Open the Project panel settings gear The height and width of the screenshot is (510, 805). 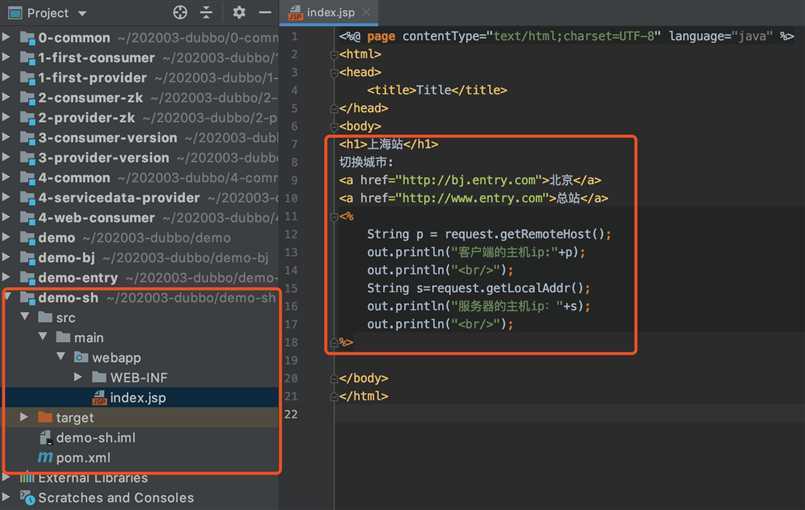coord(239,13)
